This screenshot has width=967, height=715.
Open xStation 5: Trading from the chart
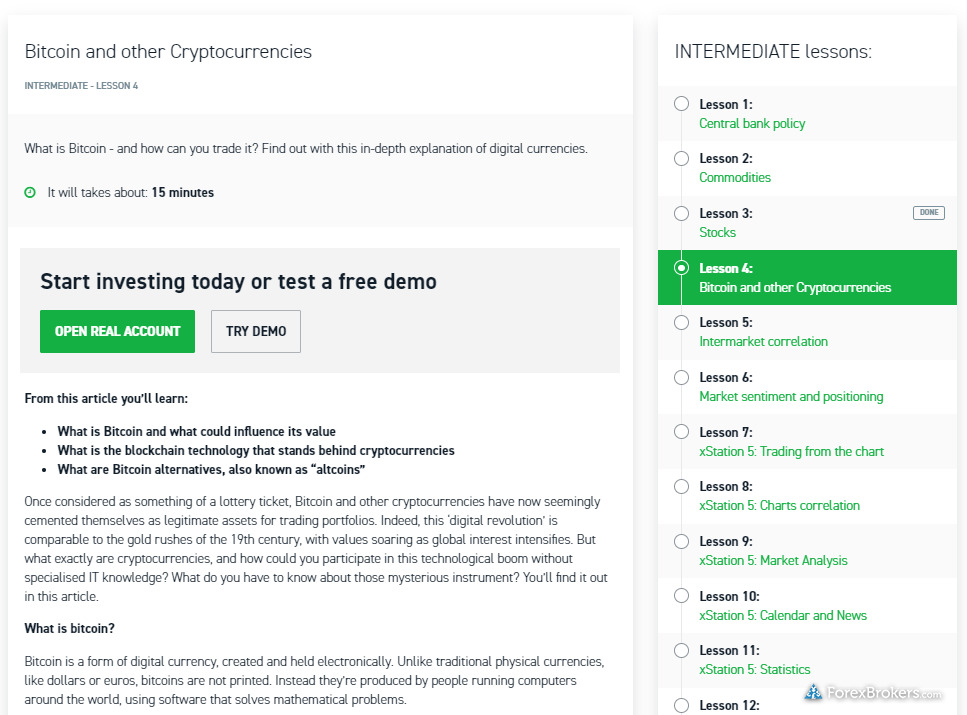pos(791,452)
